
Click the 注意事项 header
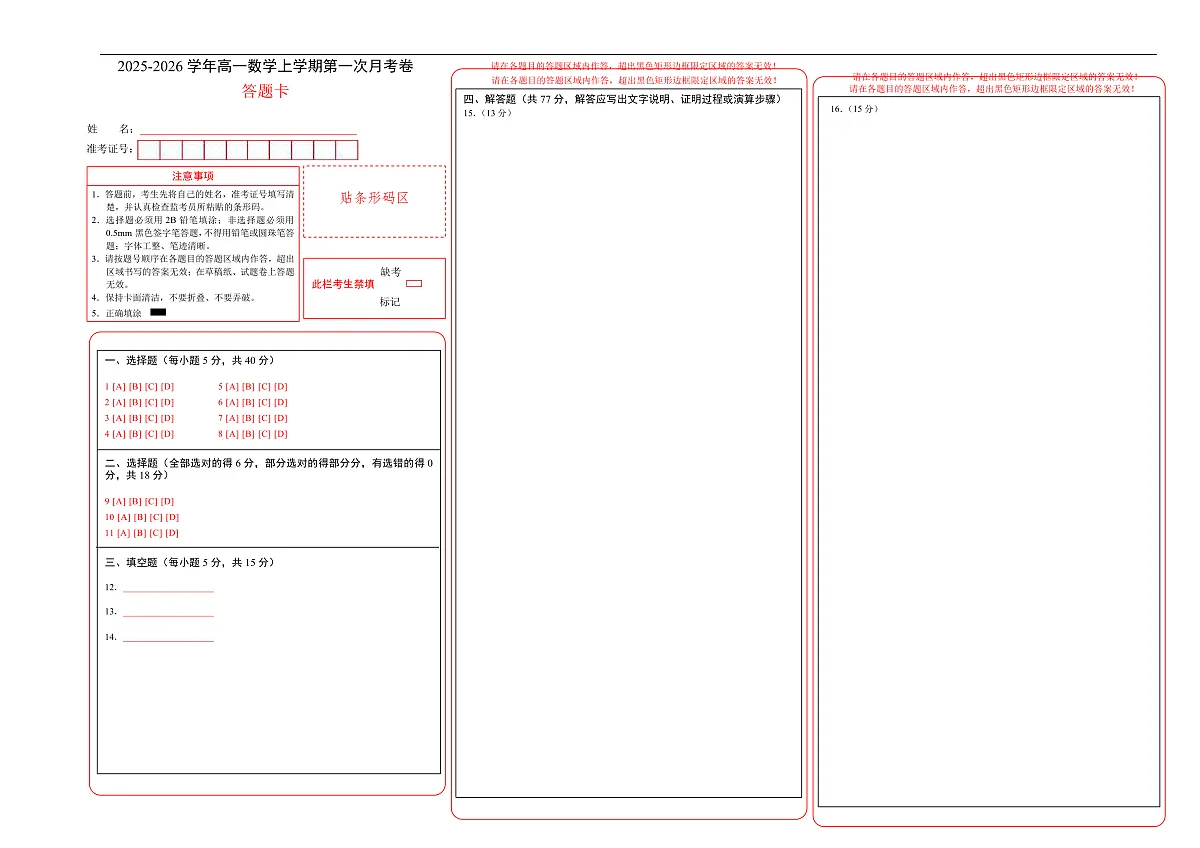point(193,176)
